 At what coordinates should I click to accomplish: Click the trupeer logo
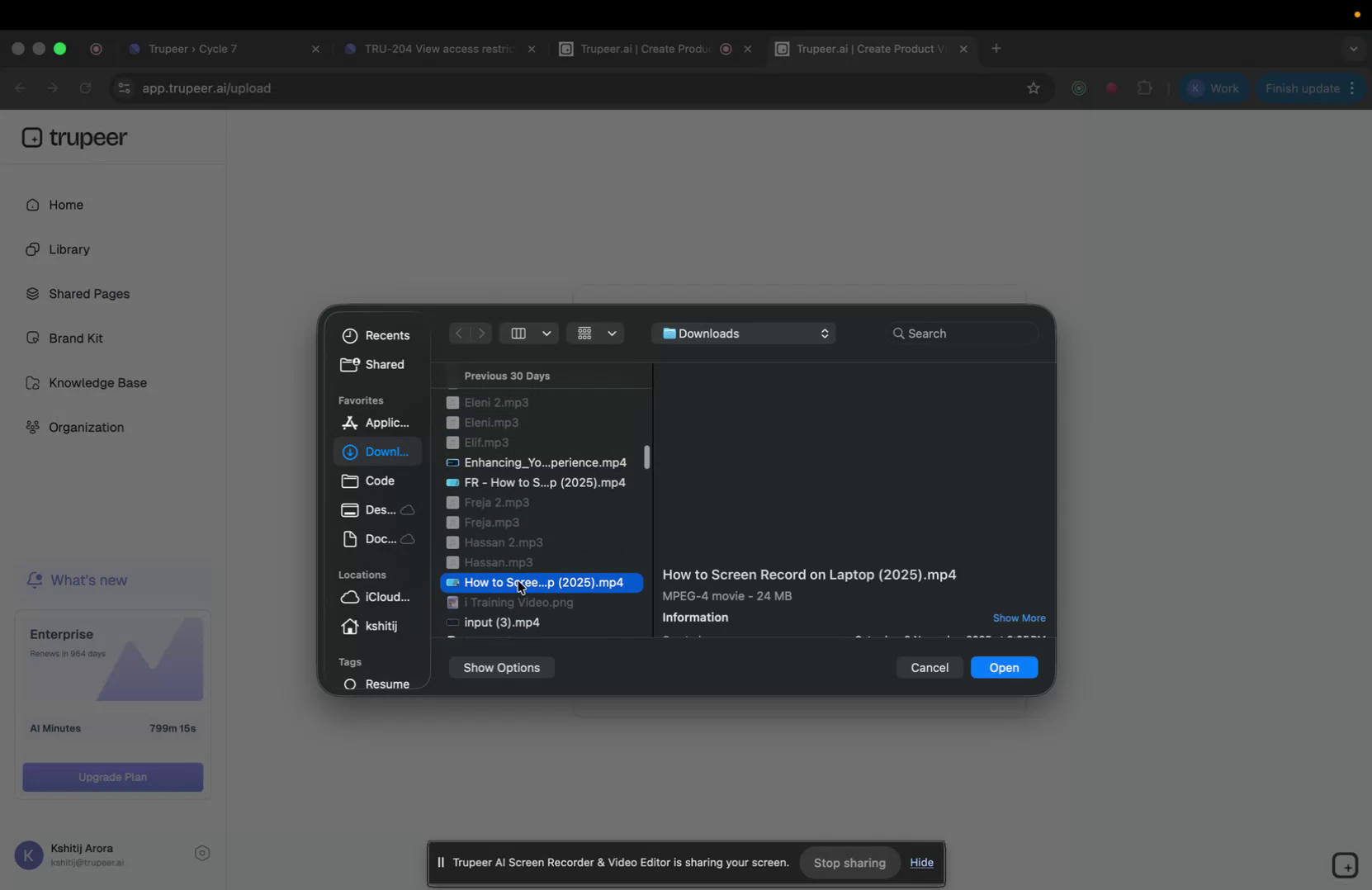(74, 138)
